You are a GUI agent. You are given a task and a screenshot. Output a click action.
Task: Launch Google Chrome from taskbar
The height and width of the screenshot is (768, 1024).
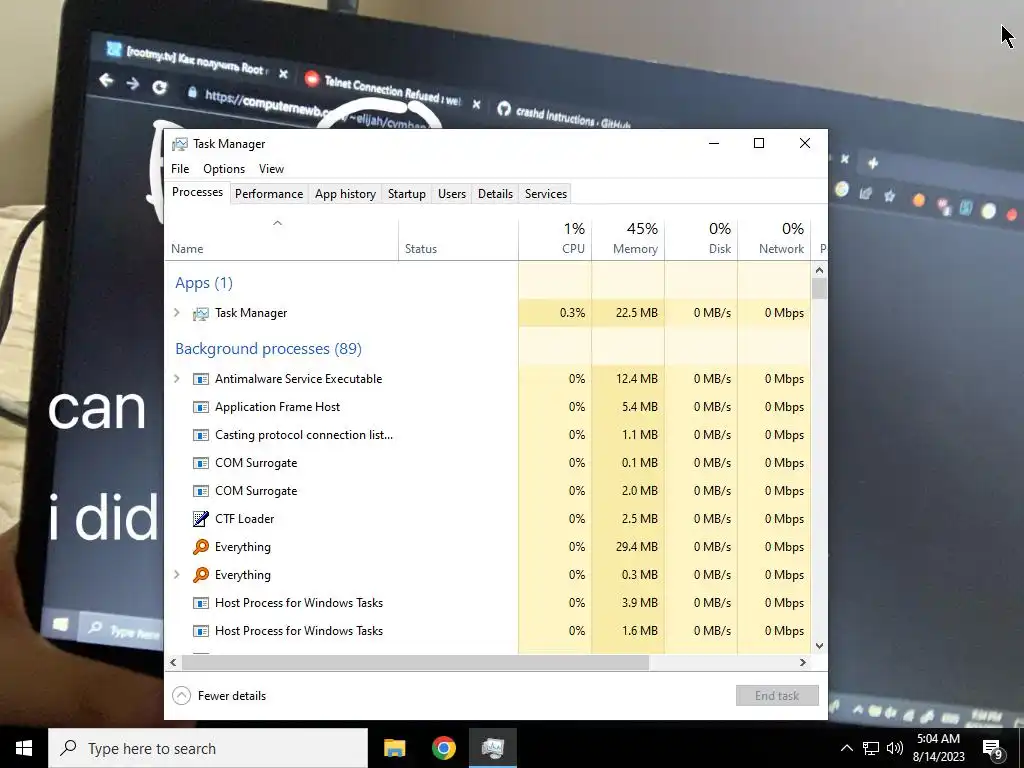coord(443,748)
